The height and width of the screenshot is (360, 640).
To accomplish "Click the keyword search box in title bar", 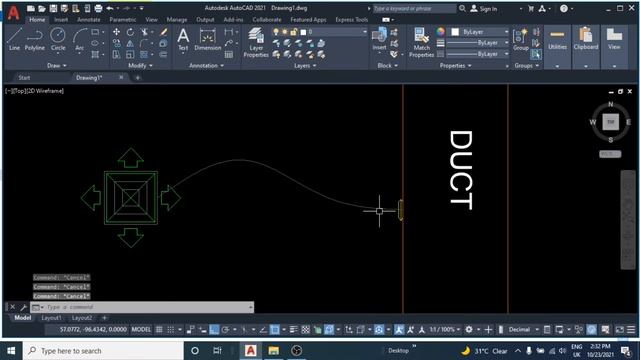I will pyautogui.click(x=414, y=9).
